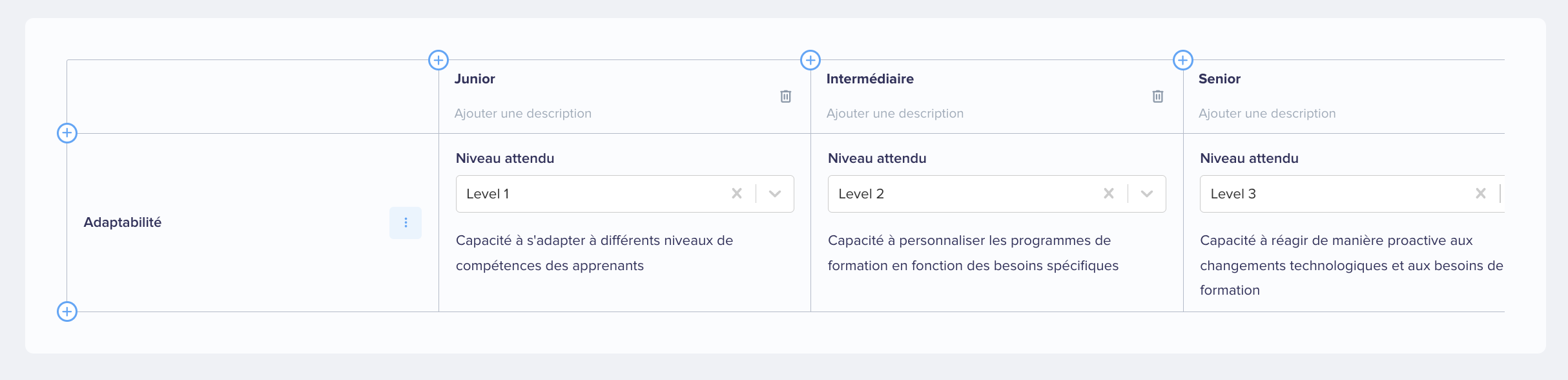Image resolution: width=1568 pixels, height=380 pixels.
Task: Add a description under Intermédiaire
Action: point(895,114)
